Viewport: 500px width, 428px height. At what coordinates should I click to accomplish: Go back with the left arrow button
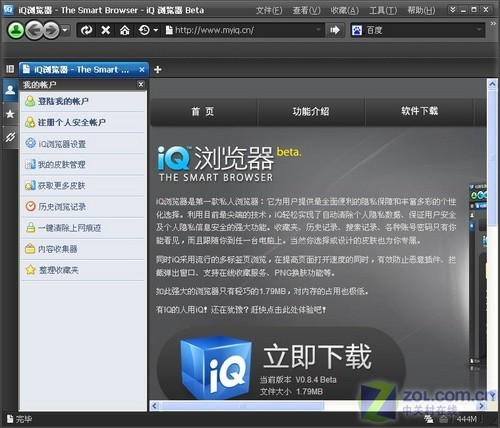tap(33, 30)
